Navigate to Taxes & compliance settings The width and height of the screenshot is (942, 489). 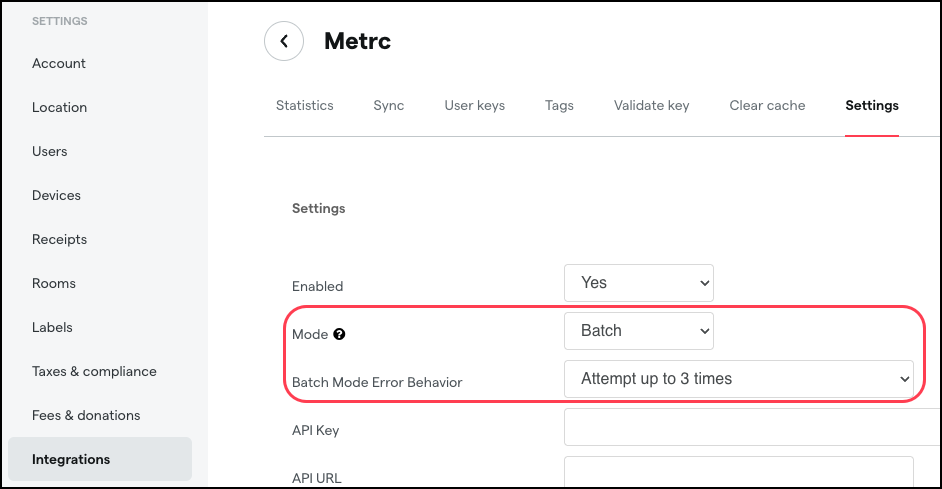click(94, 371)
